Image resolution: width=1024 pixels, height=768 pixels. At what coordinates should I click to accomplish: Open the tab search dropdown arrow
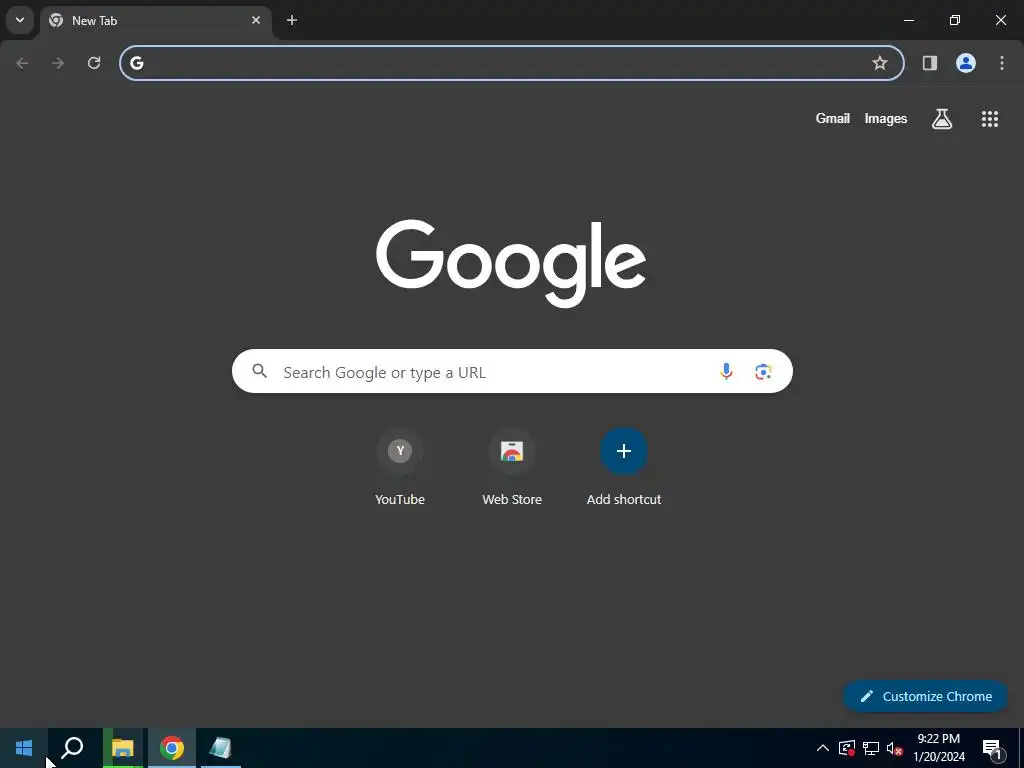20,20
